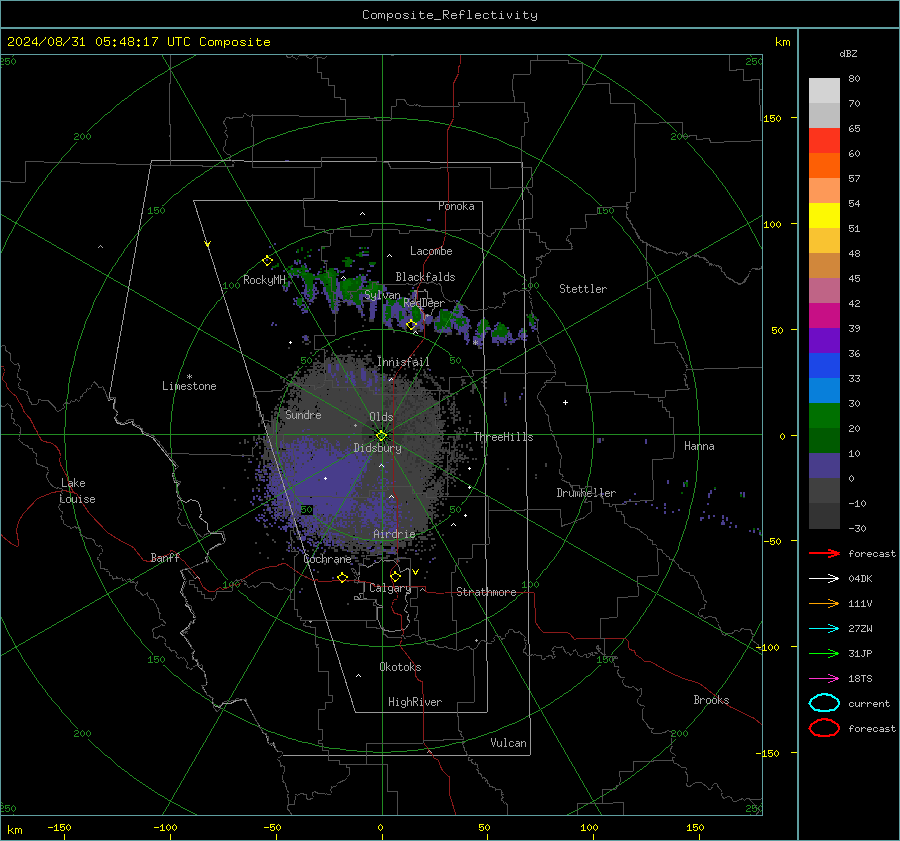900x841 pixels.
Task: Click the yellow radar-site diamond at map center
Action: point(381,435)
